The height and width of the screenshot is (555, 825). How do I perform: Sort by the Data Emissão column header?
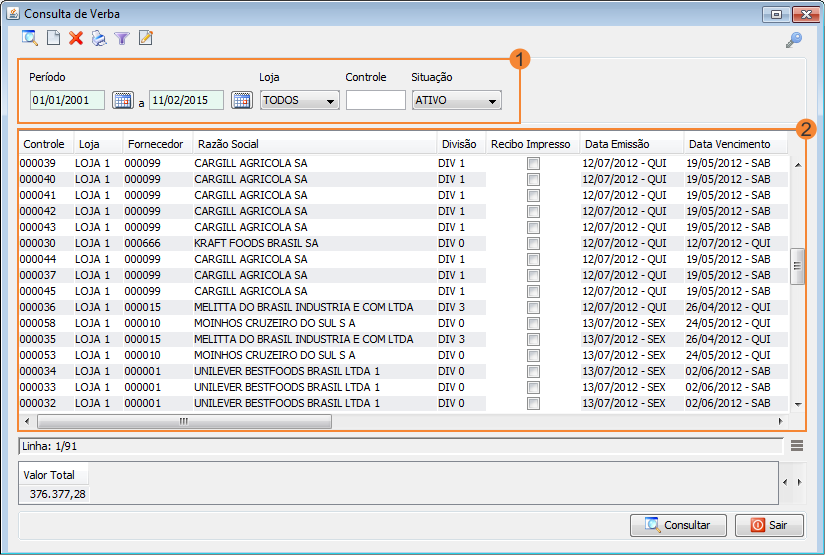[631, 144]
